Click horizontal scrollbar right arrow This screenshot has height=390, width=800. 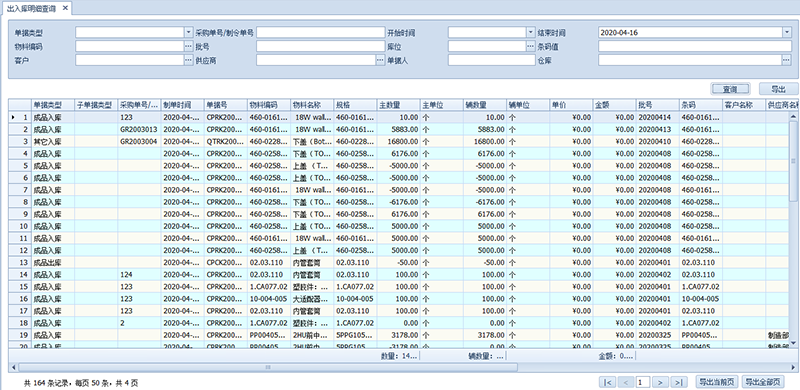pyautogui.click(x=793, y=367)
